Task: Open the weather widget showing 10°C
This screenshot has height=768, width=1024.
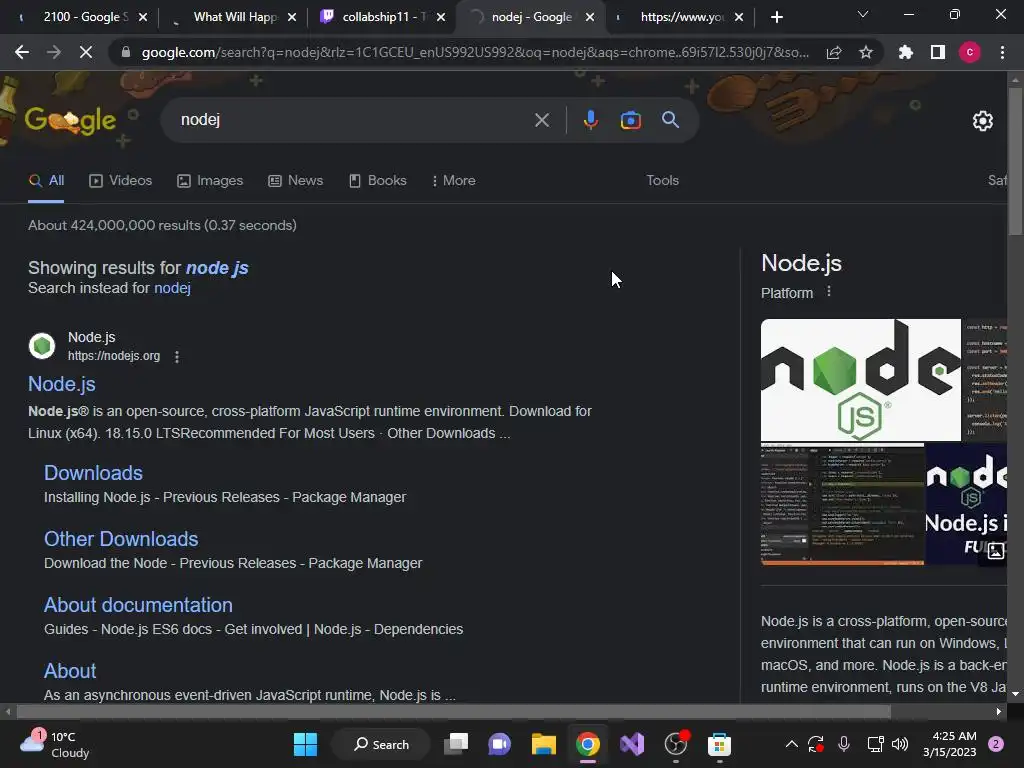Action: pyautogui.click(x=55, y=744)
